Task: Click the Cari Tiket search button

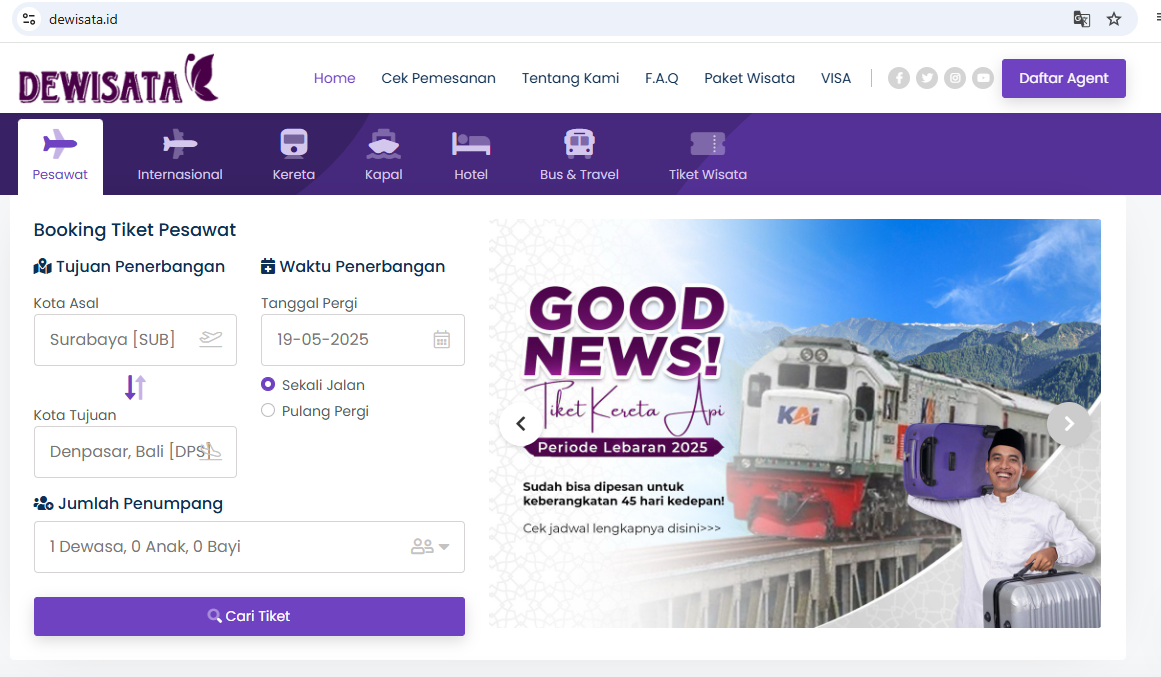Action: coord(249,616)
